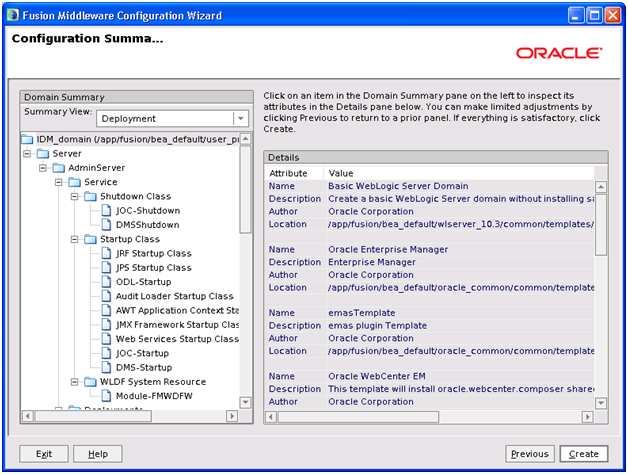Click the Details horizontal scrollbar thumb
Image resolution: width=628 pixels, height=474 pixels.
(358, 417)
